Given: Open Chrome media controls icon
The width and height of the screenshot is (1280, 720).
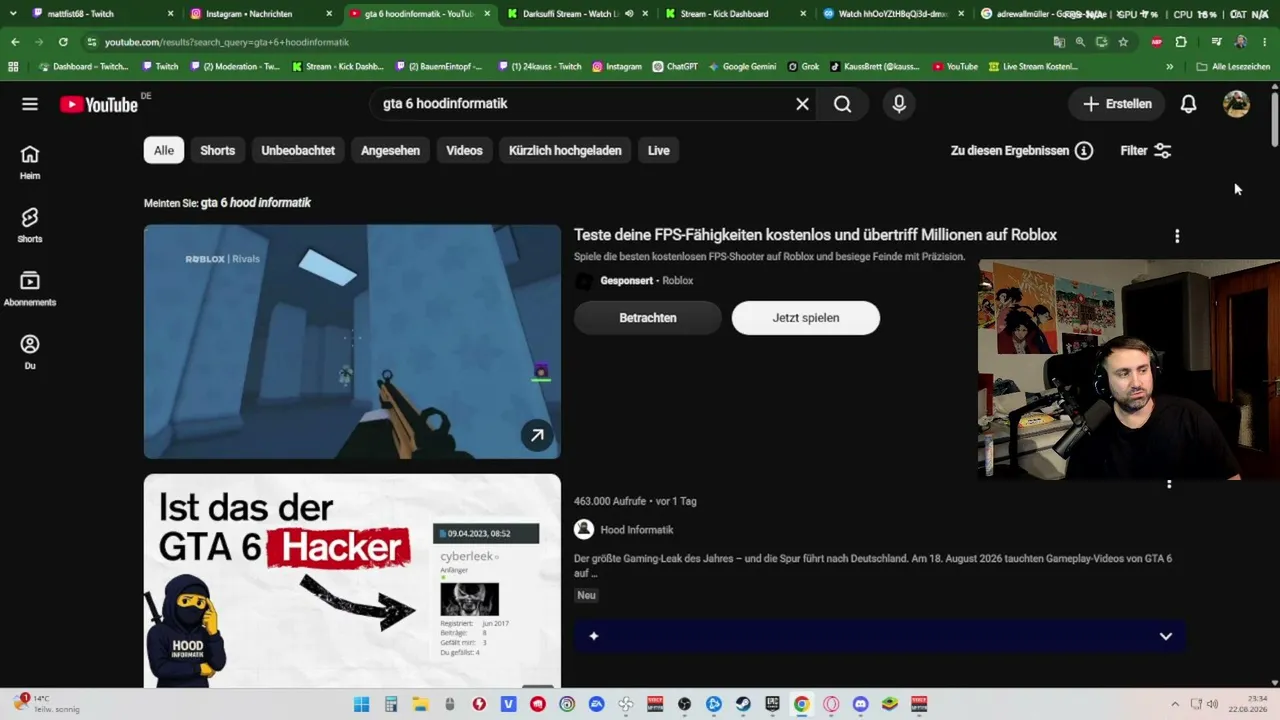Looking at the screenshot, I should [1216, 42].
